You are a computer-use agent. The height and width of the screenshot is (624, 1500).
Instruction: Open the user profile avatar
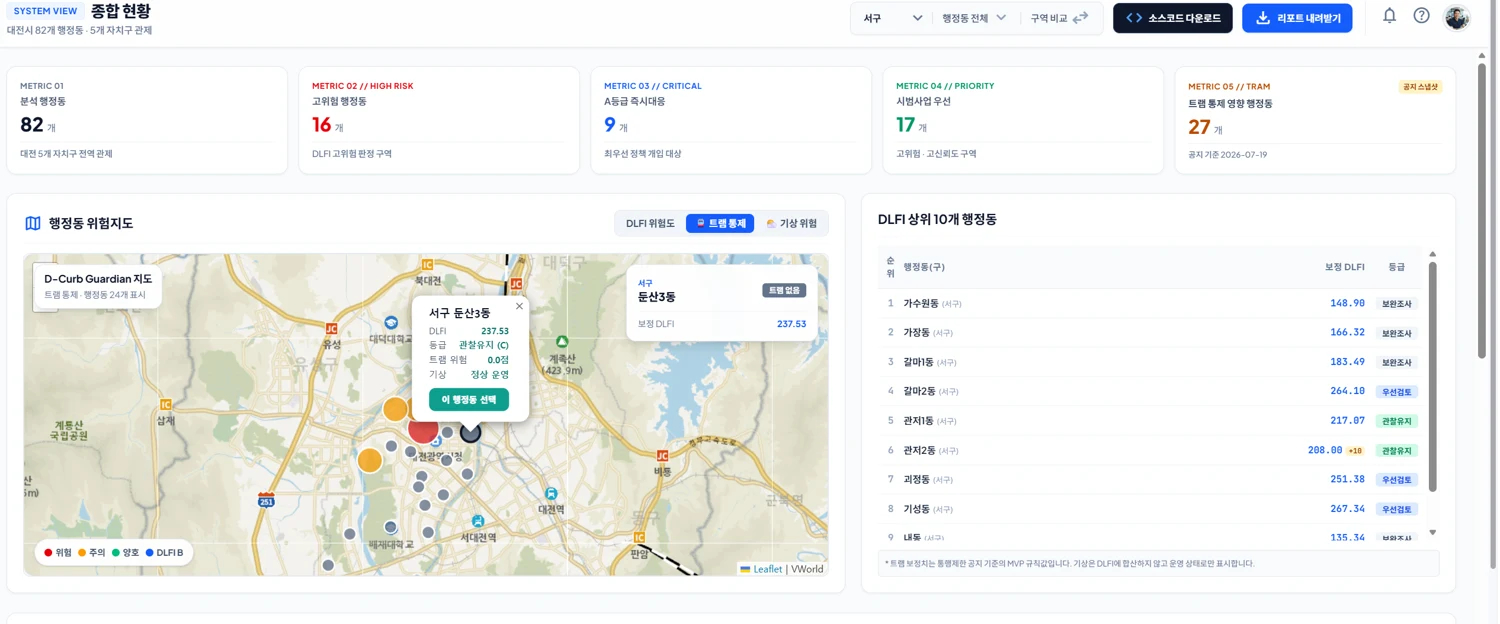tap(1457, 17)
